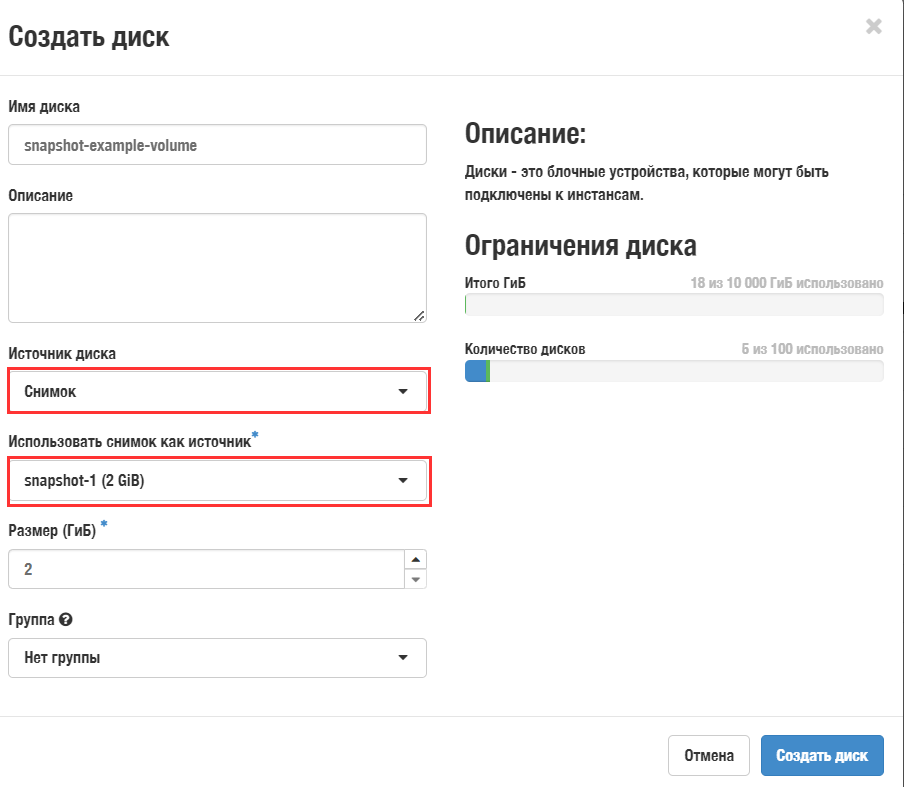Click the X to close Создать диск dialog
This screenshot has width=904, height=787.
[x=873, y=28]
